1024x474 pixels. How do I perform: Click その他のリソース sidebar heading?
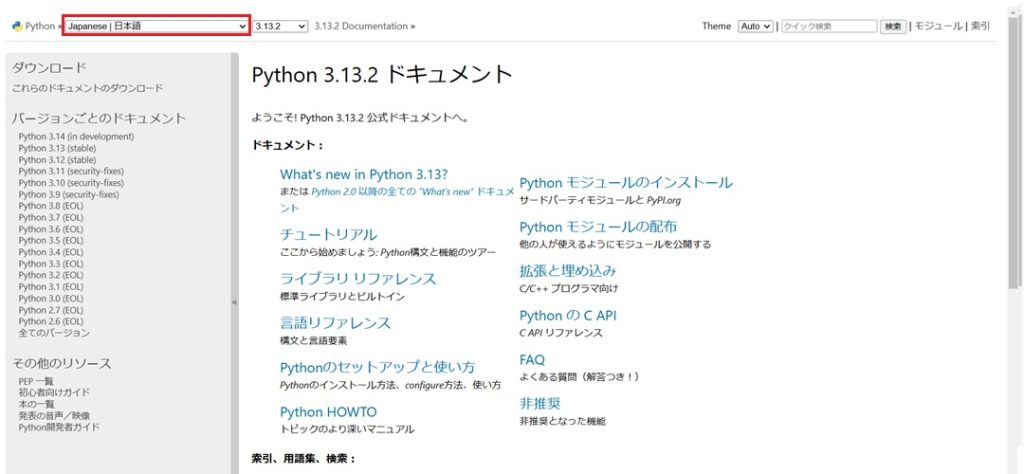click(62, 363)
